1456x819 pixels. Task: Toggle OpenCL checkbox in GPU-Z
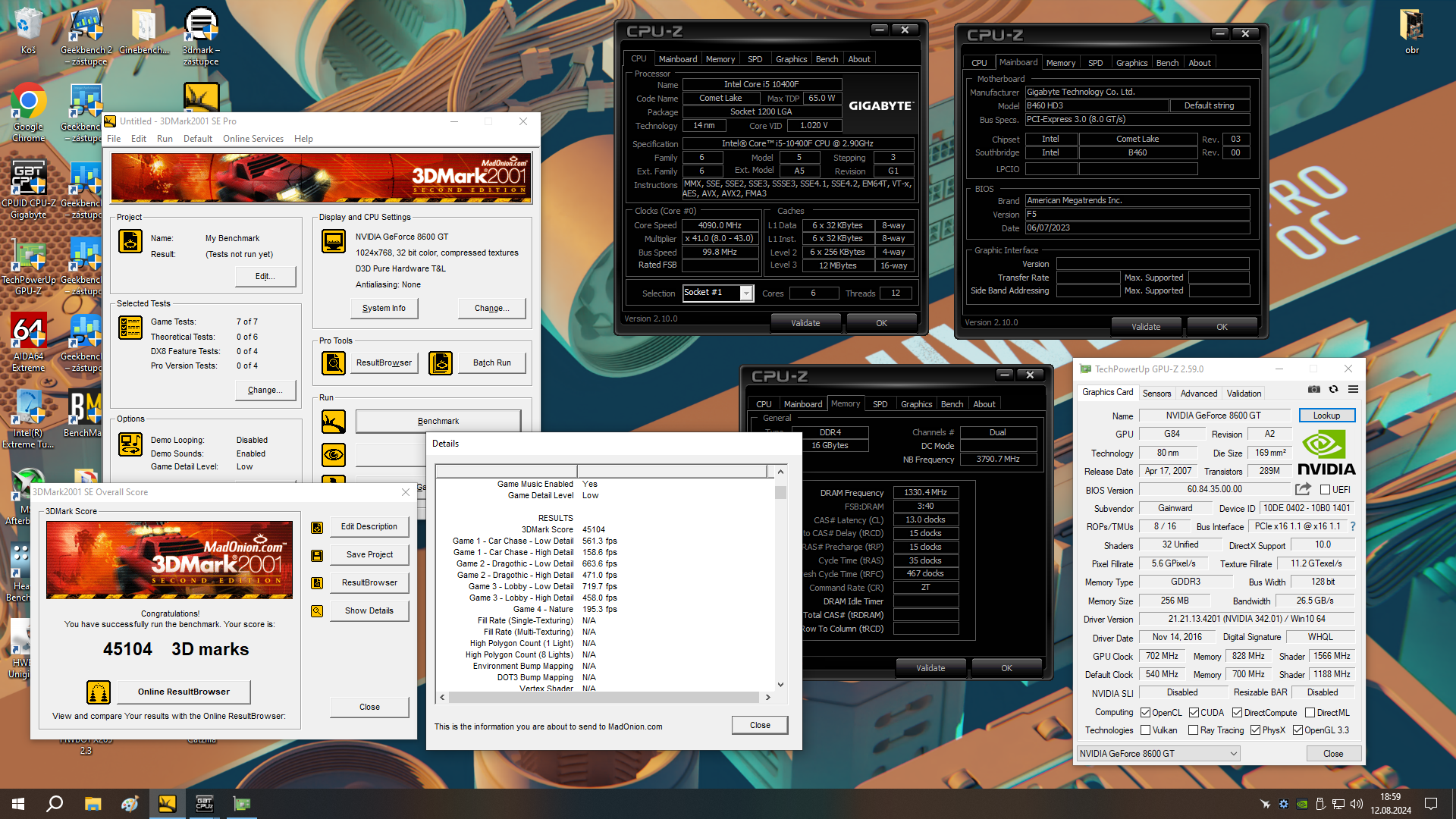(1146, 713)
